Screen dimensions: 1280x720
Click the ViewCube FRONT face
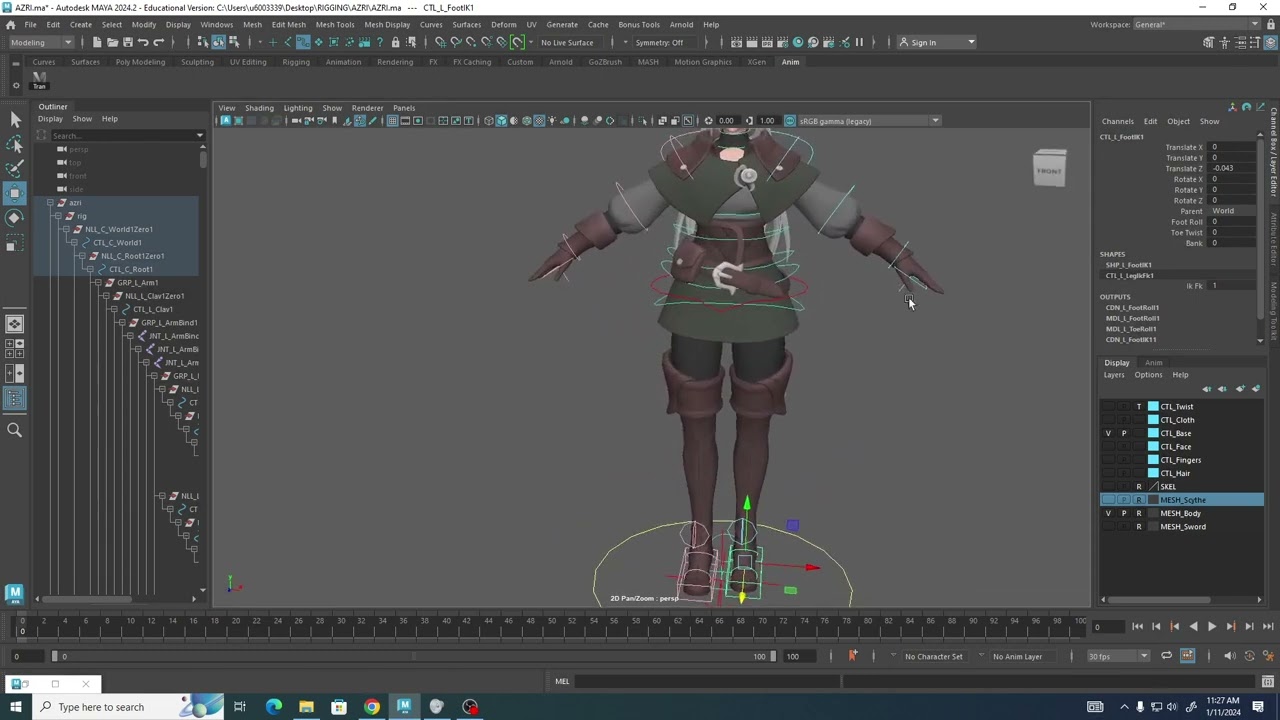click(1049, 171)
